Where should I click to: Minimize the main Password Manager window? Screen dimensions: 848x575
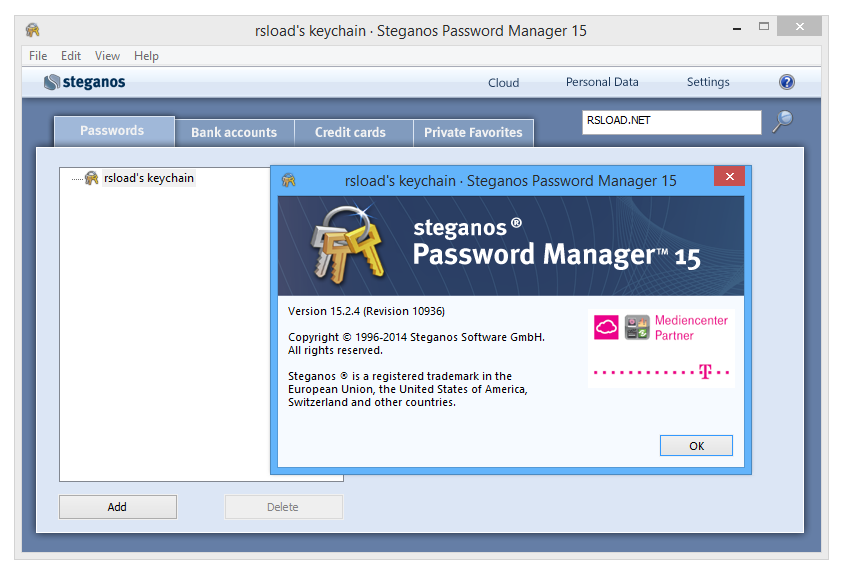737,29
